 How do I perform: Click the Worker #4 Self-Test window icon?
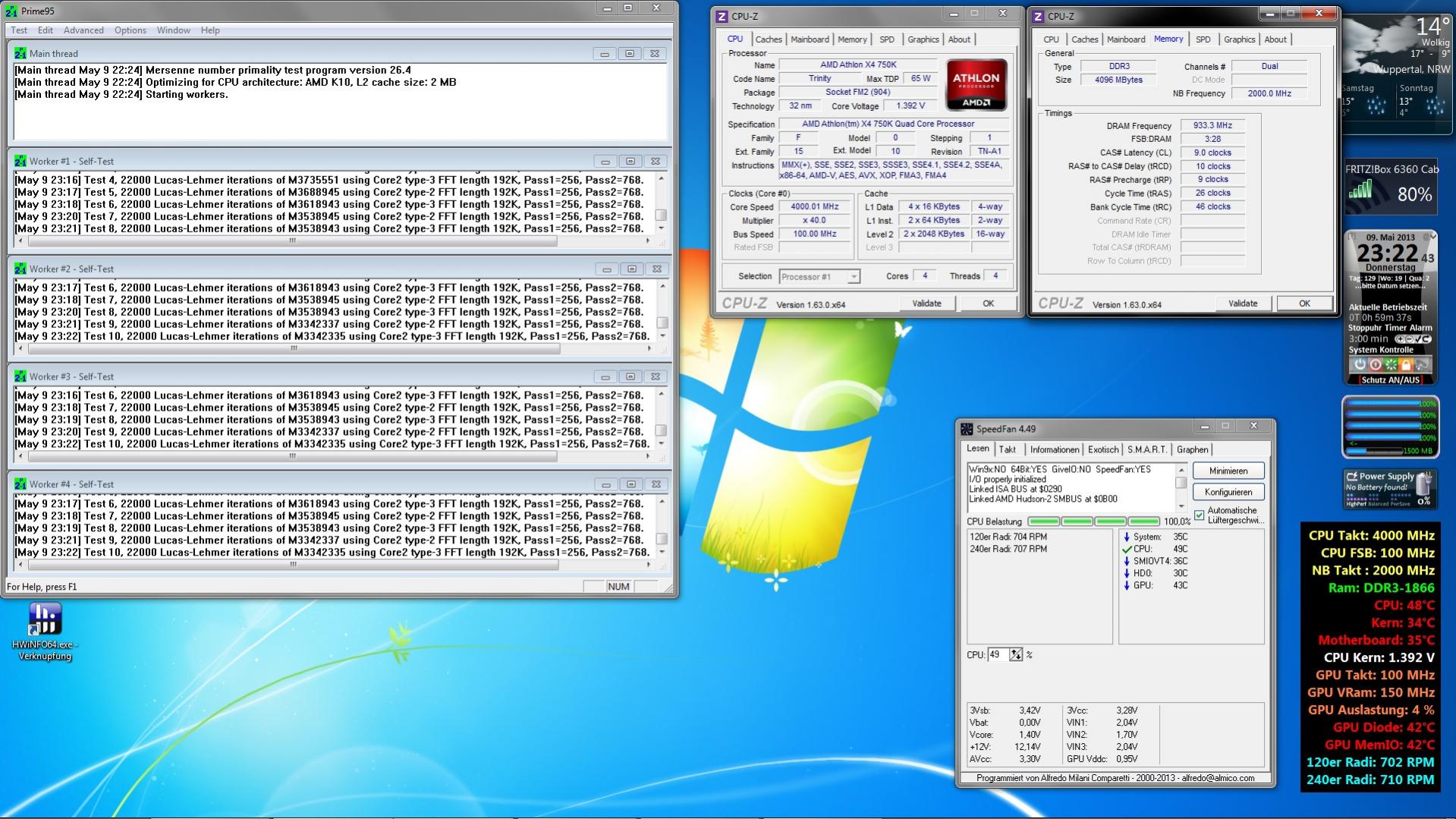pos(20,485)
